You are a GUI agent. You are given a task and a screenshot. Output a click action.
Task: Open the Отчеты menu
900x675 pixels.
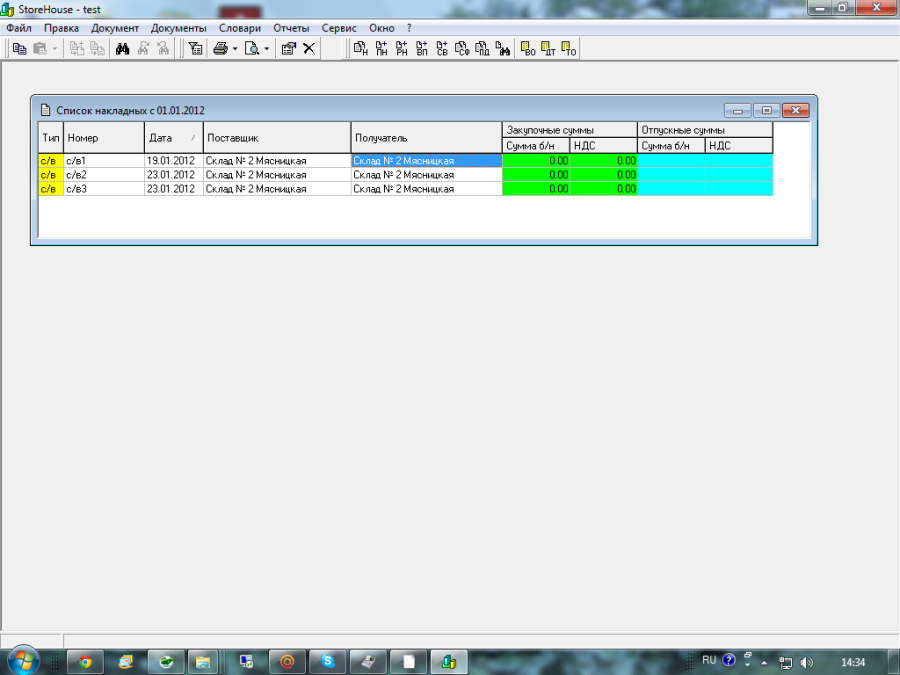coord(291,28)
